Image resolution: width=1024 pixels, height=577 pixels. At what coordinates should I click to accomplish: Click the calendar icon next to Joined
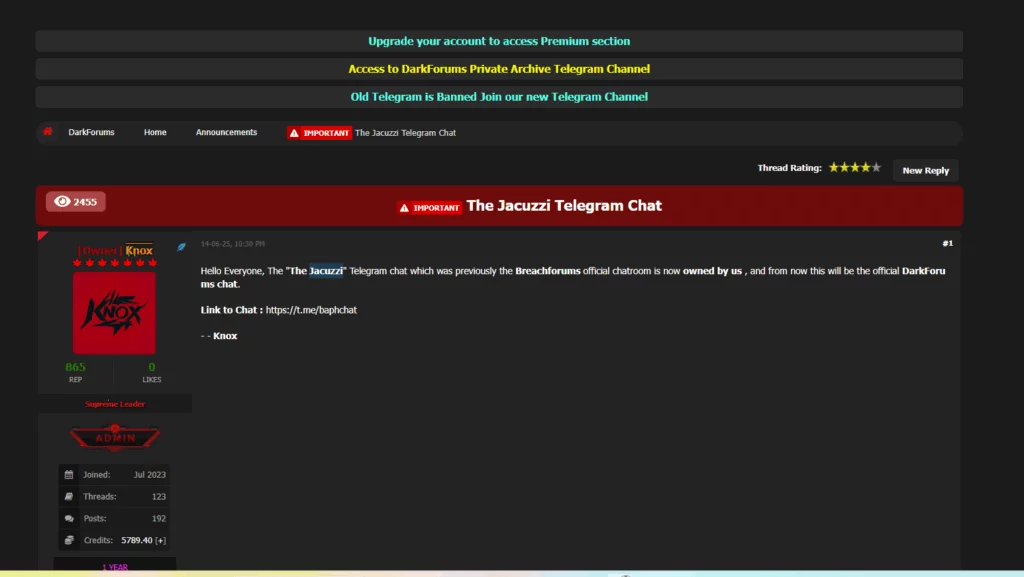tap(69, 475)
